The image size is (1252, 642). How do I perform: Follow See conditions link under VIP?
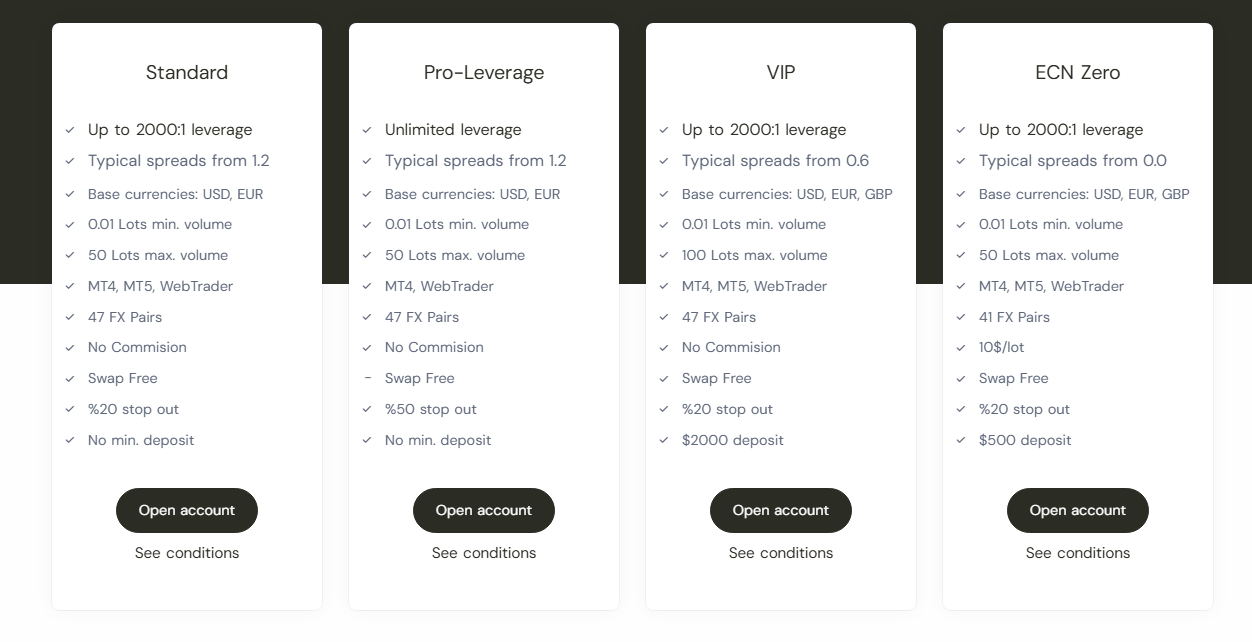(781, 553)
